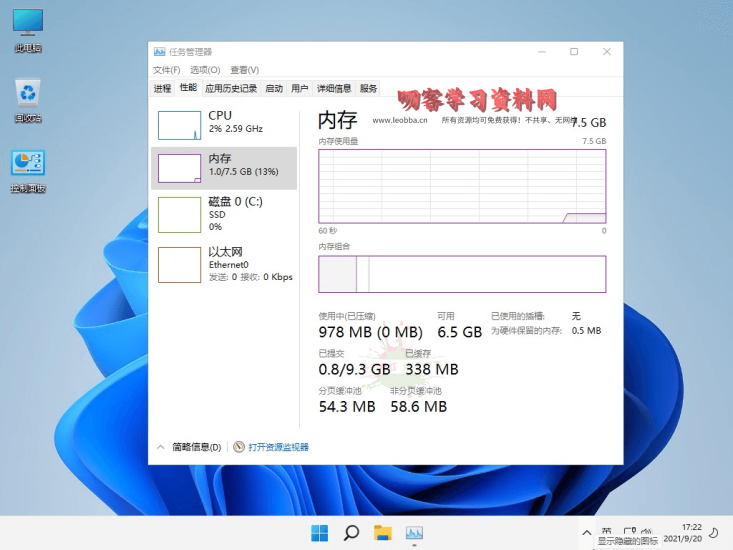This screenshot has height=550, width=733.
Task: Switch to the 服务 tab
Action: click(x=368, y=88)
